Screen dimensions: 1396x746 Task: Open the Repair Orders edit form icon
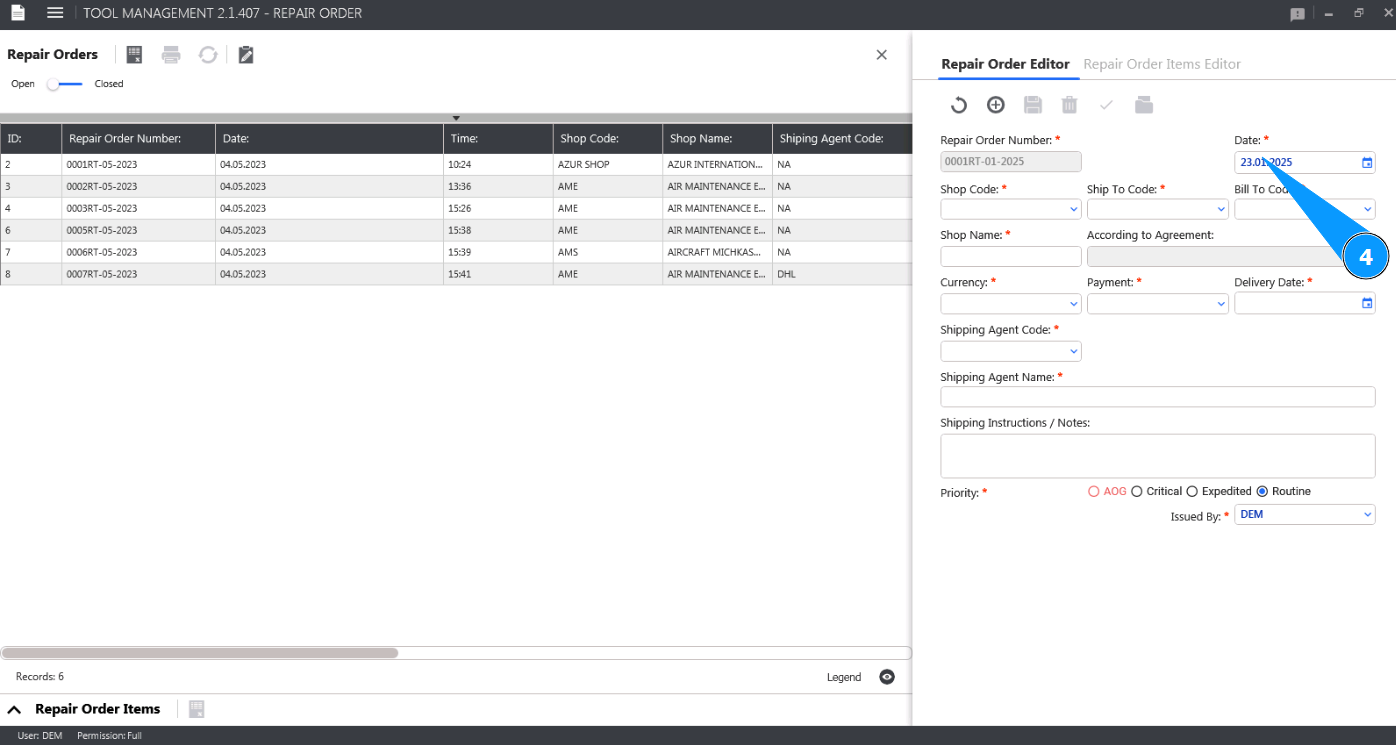point(246,55)
